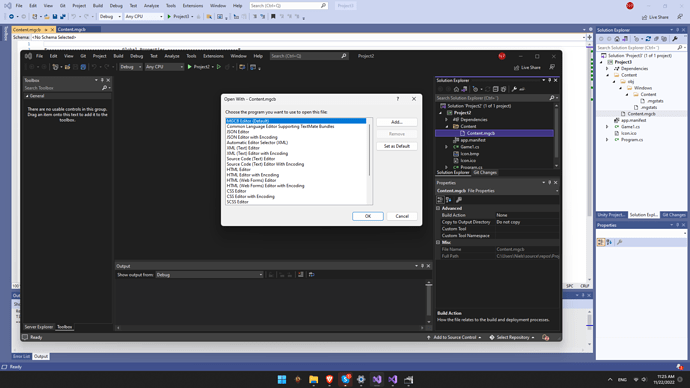Viewport: 690px width, 388px height.
Task: Click Home icon in Project2 Solution Explorer toolbar
Action: coord(456,89)
